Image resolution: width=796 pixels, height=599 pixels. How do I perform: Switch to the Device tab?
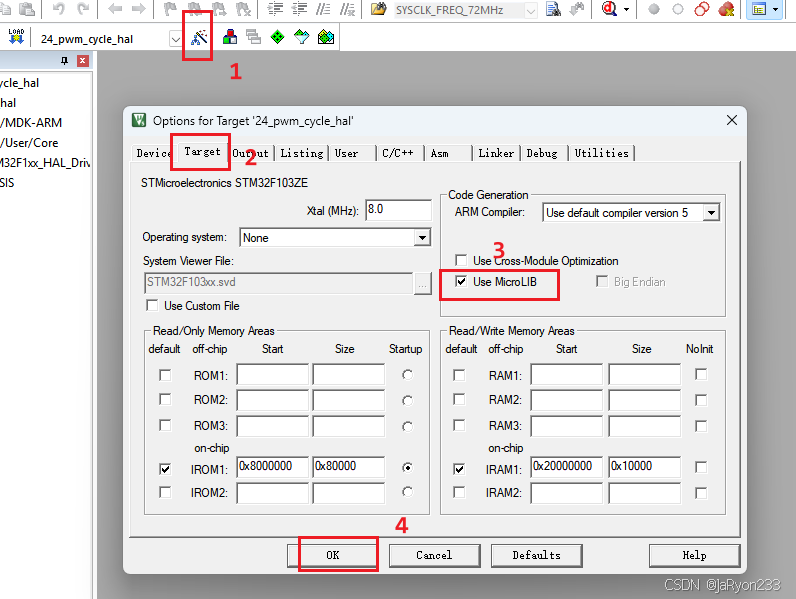point(152,153)
